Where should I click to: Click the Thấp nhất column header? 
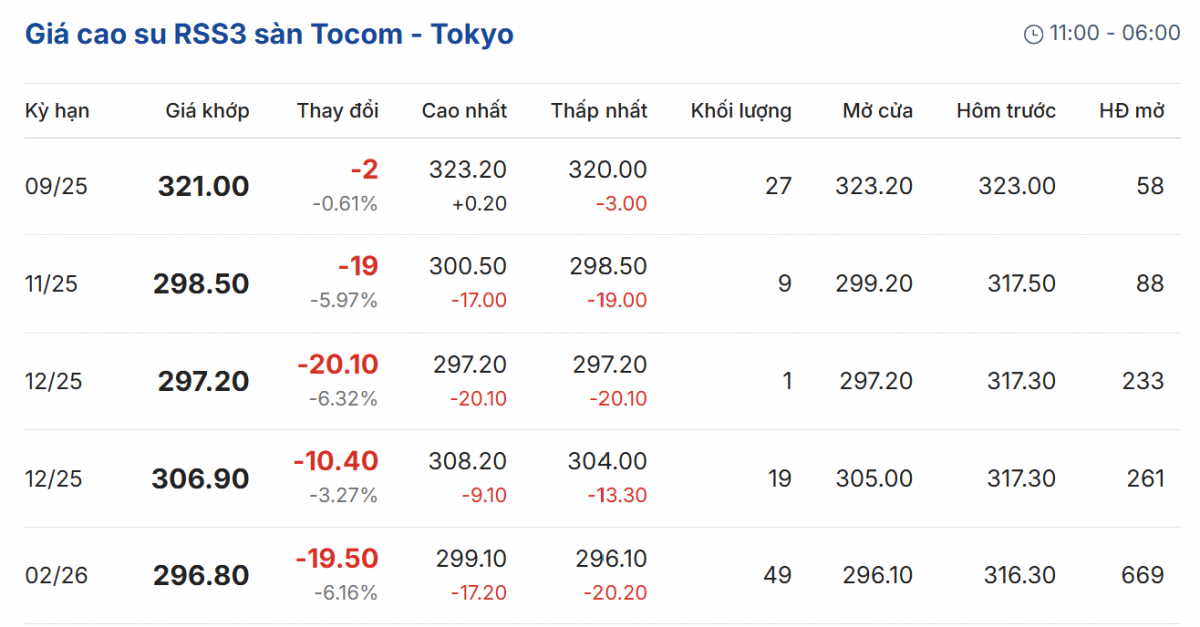click(598, 111)
